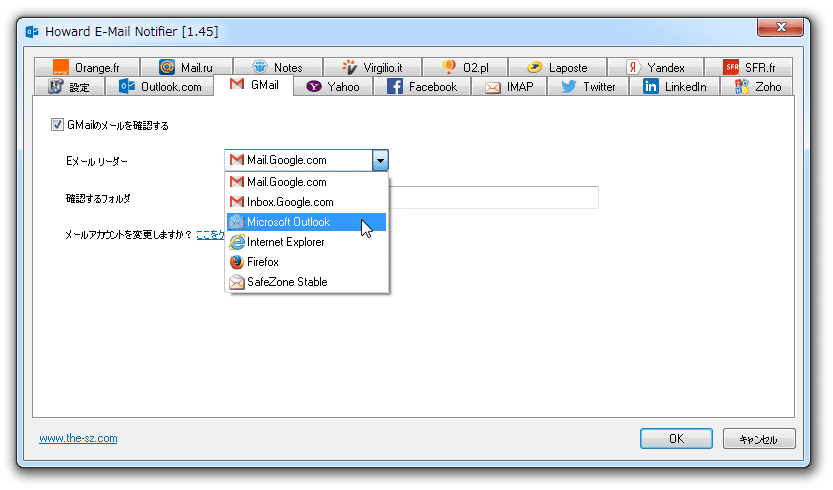Click the Zoho tab icon
Viewport: 833px width, 490px height.
[741, 87]
